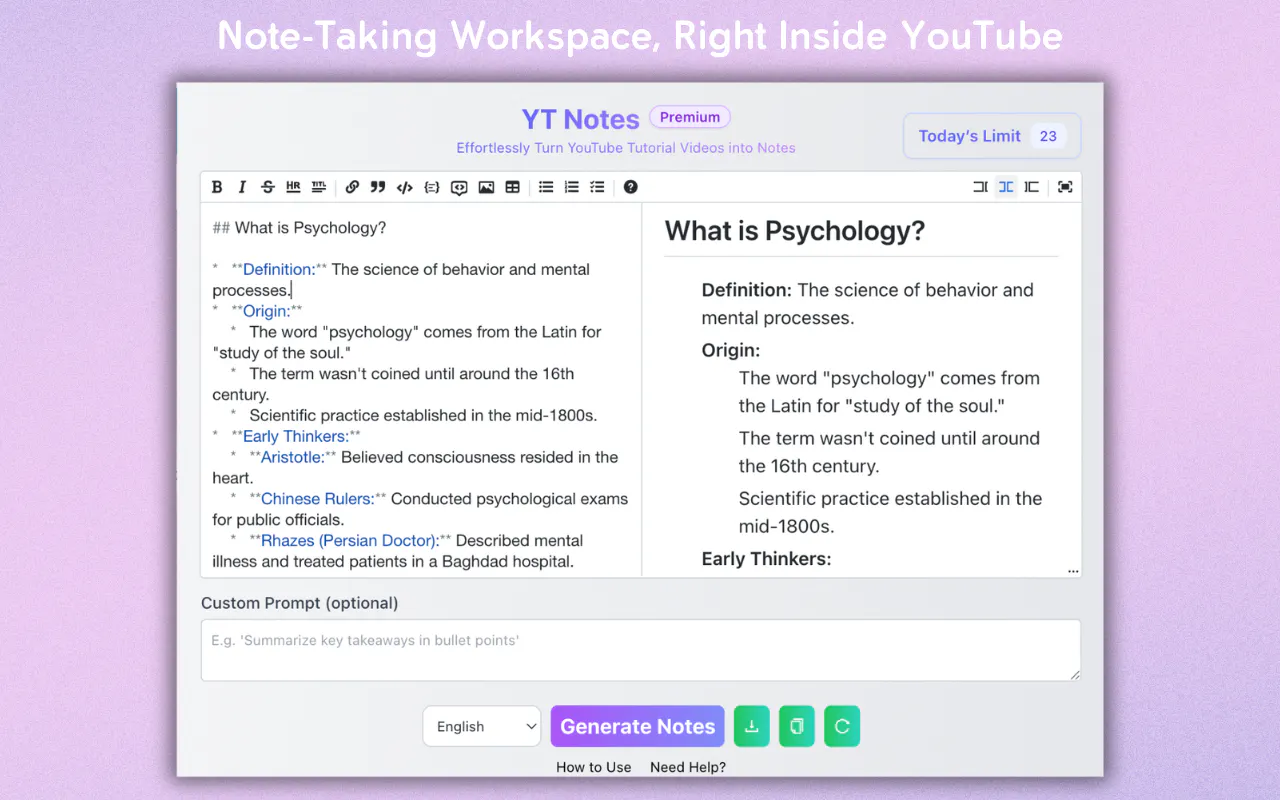Insert a block quote
This screenshot has height=800, width=1280.
[378, 187]
